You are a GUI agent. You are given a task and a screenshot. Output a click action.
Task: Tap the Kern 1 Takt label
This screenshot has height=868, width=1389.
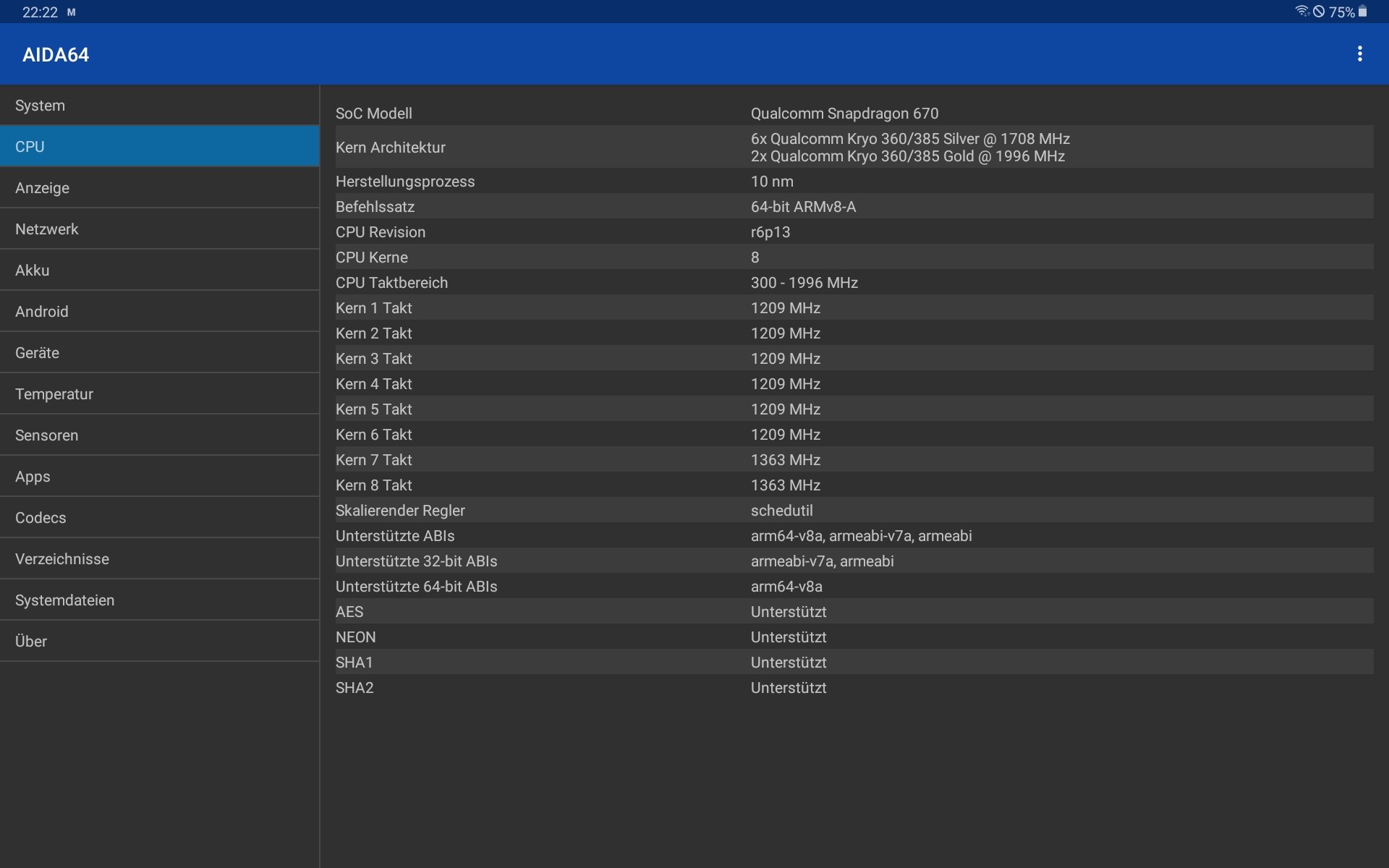click(373, 308)
